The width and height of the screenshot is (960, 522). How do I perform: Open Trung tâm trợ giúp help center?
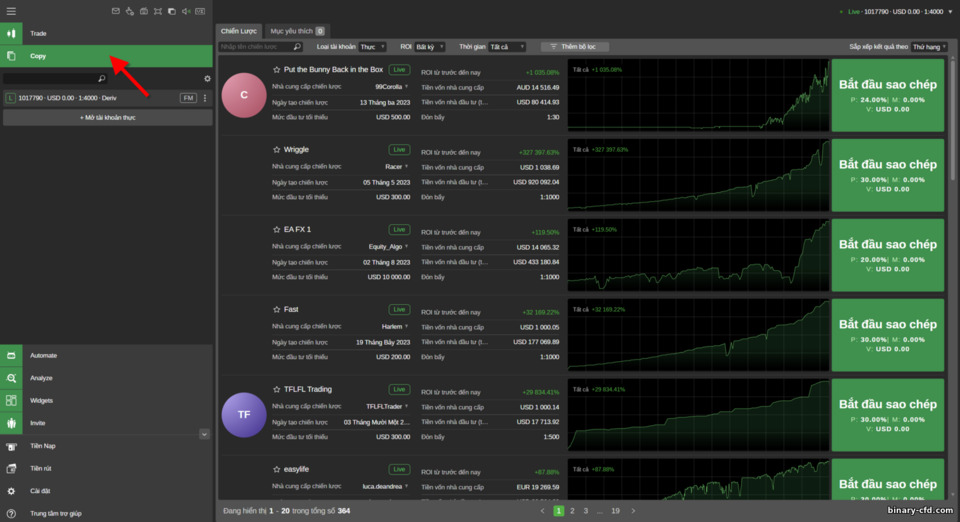coord(107,513)
